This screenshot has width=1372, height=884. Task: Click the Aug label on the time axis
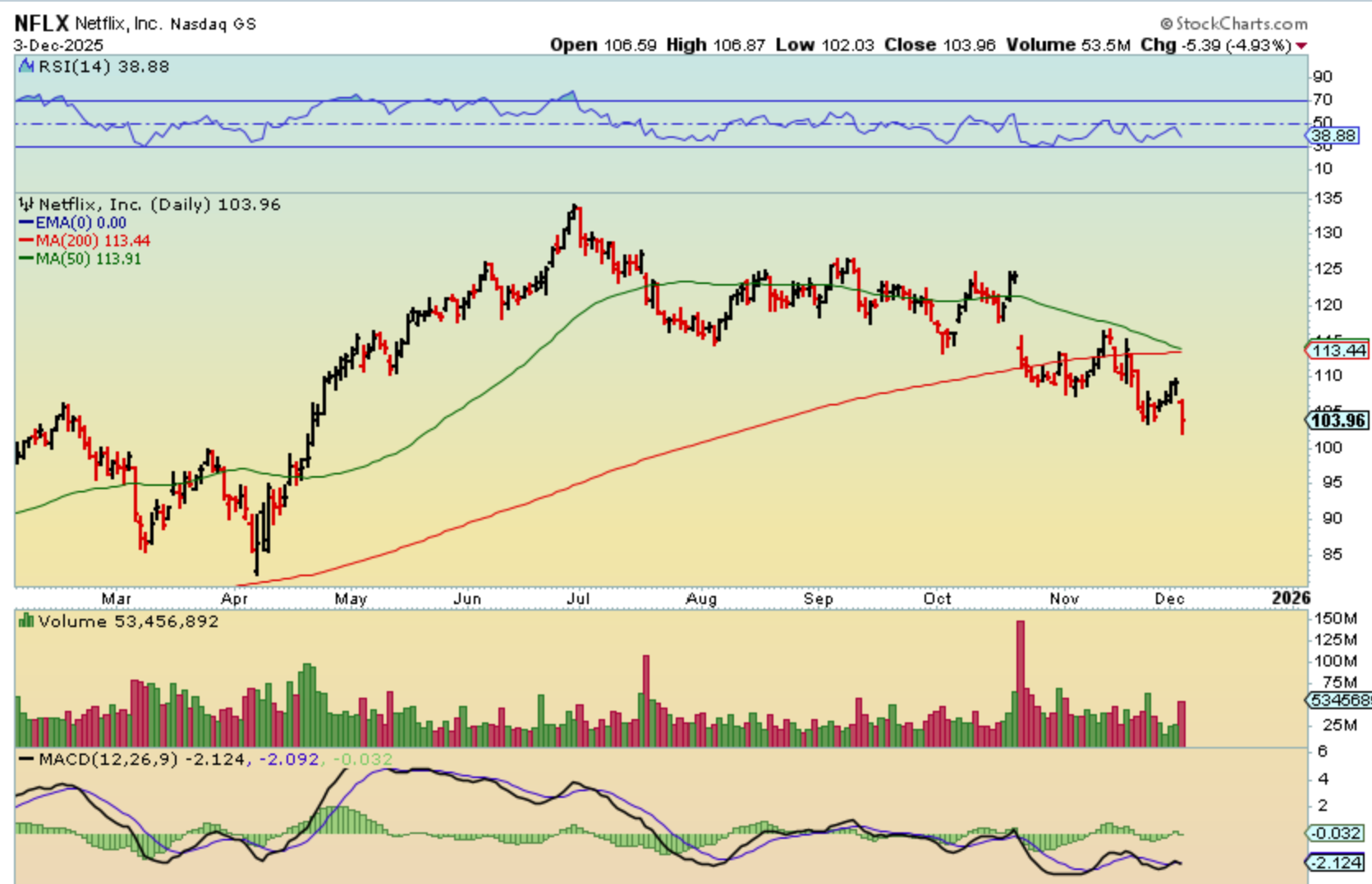(702, 599)
